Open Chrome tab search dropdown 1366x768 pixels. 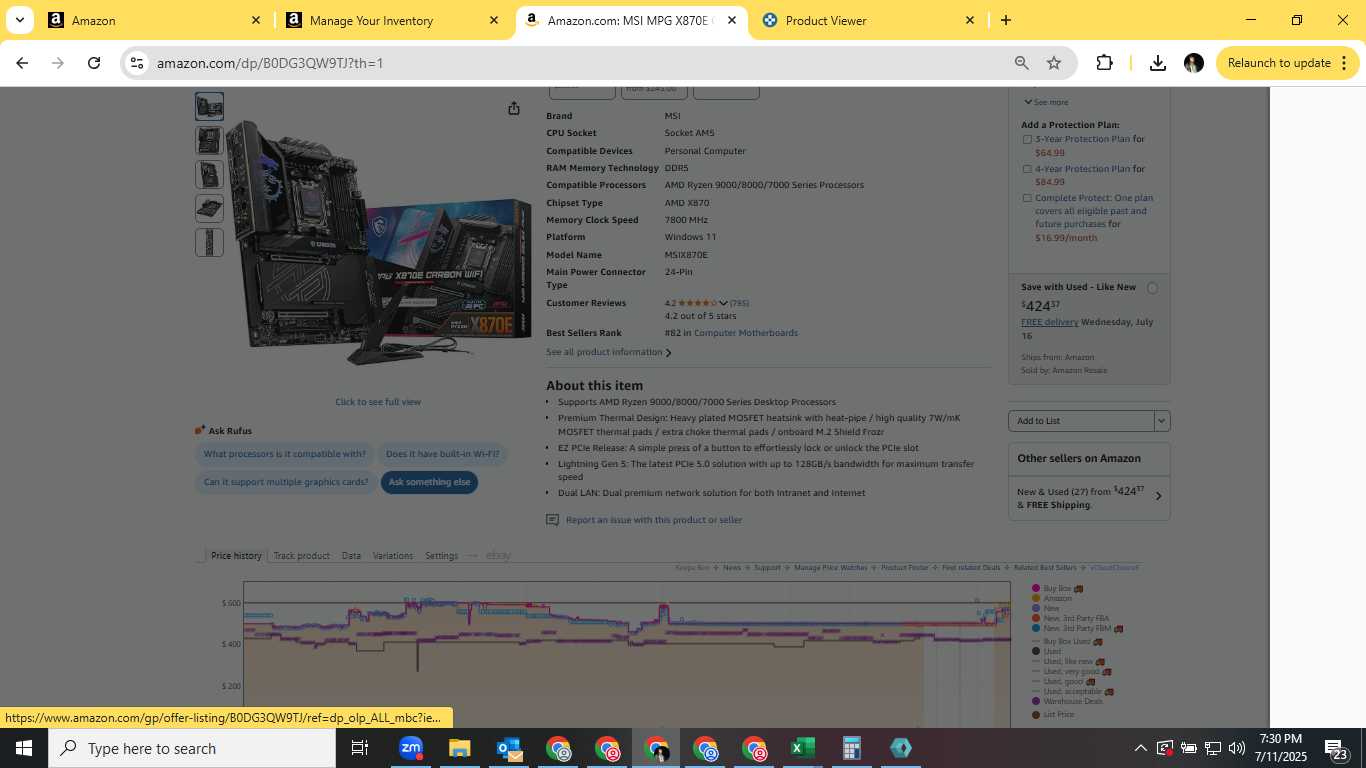click(x=20, y=20)
